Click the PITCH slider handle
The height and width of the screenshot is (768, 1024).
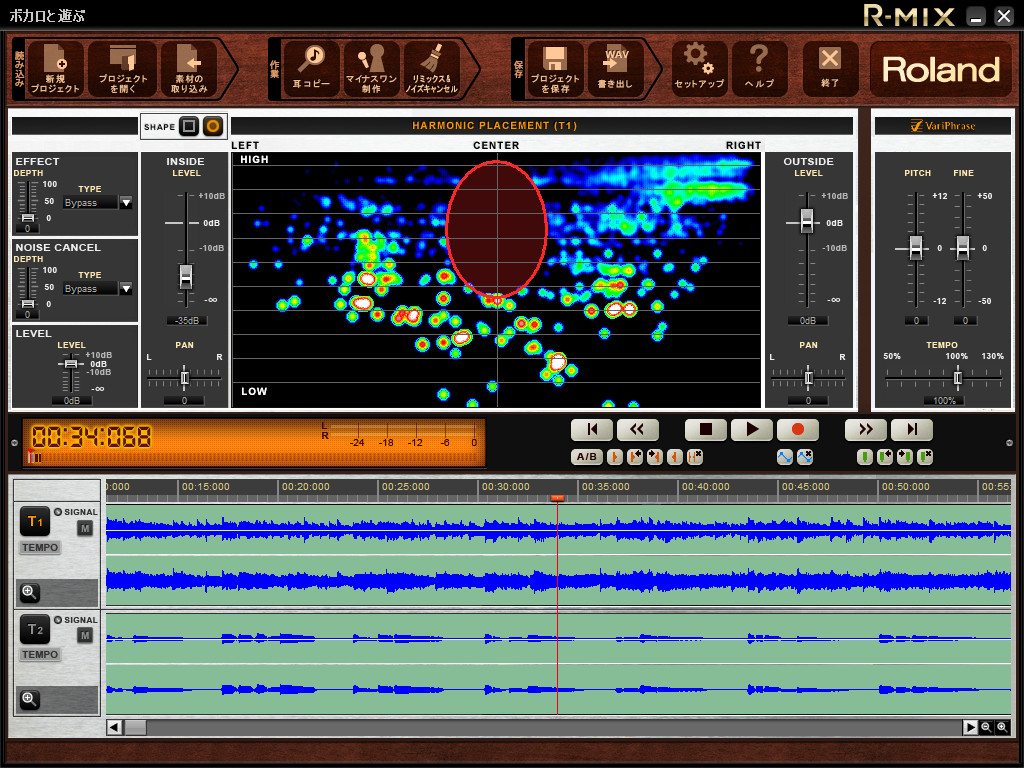click(x=916, y=248)
